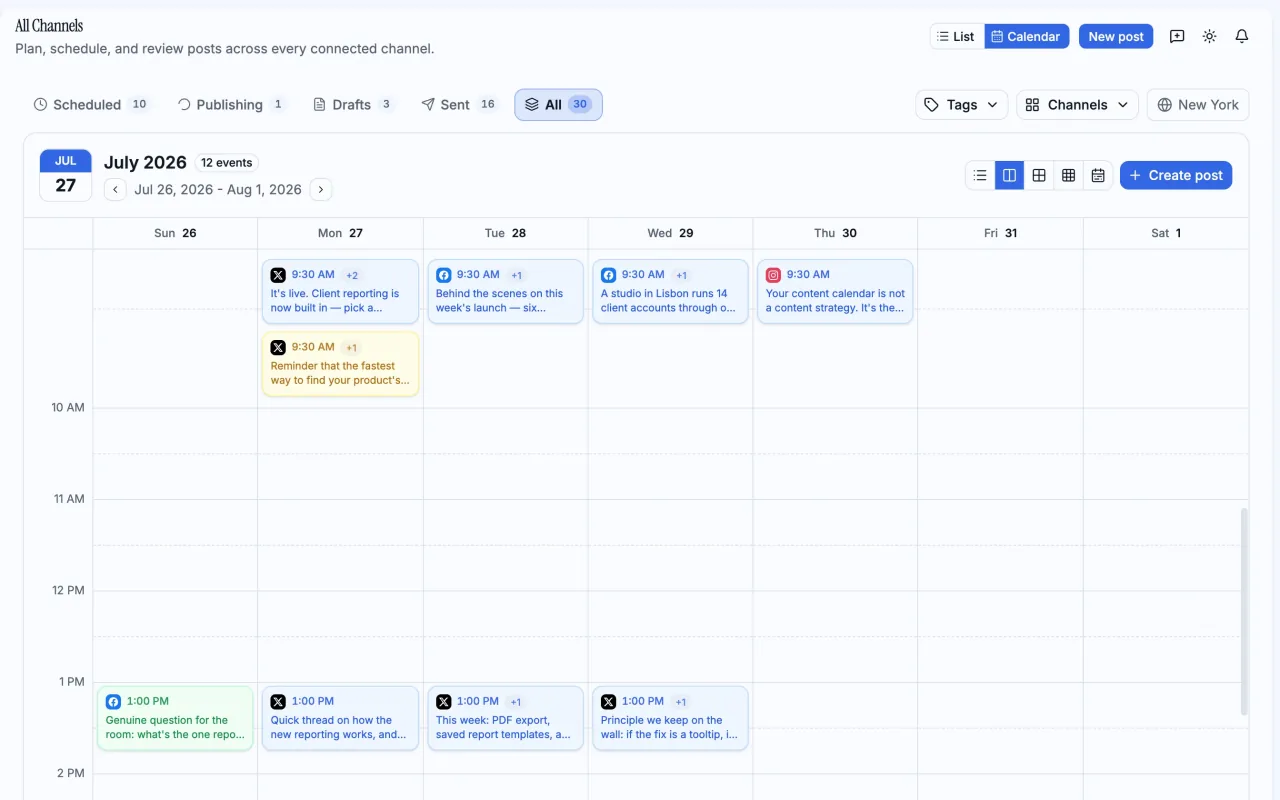The image size is (1280, 800).
Task: Click the Mon 27 day header
Action: (x=340, y=233)
